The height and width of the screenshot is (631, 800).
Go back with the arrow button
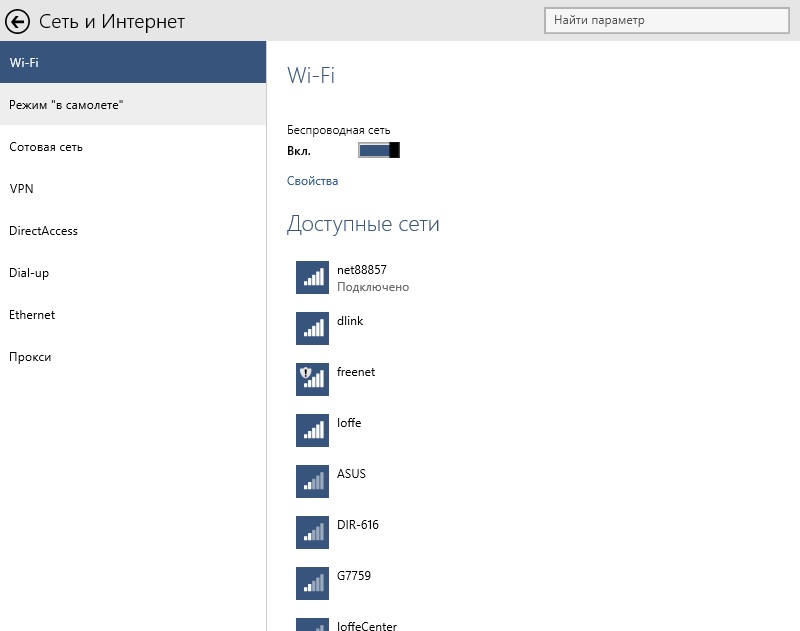[x=17, y=21]
